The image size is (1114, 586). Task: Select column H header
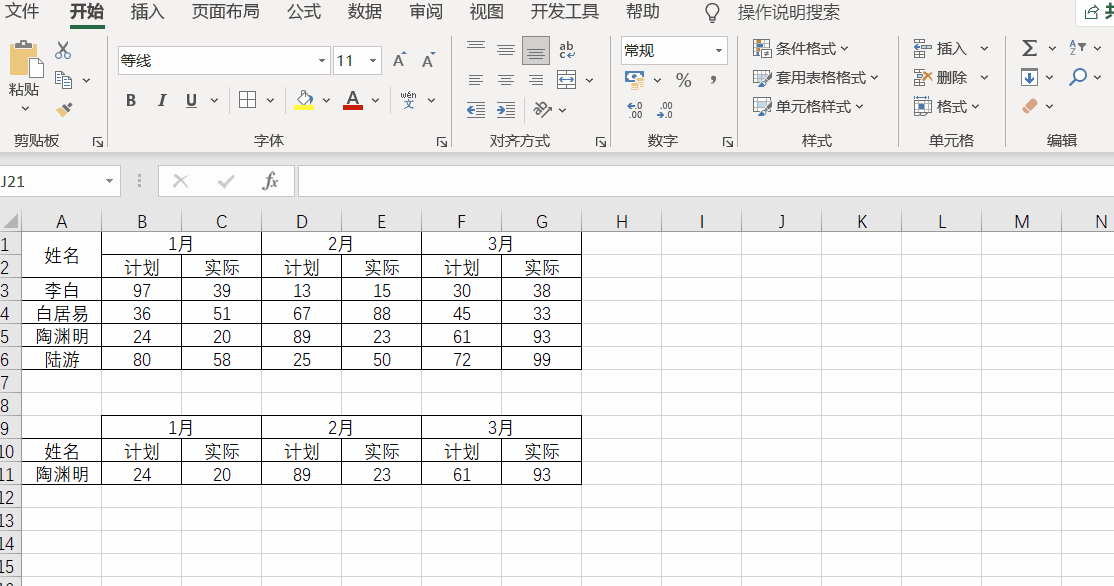[x=622, y=222]
